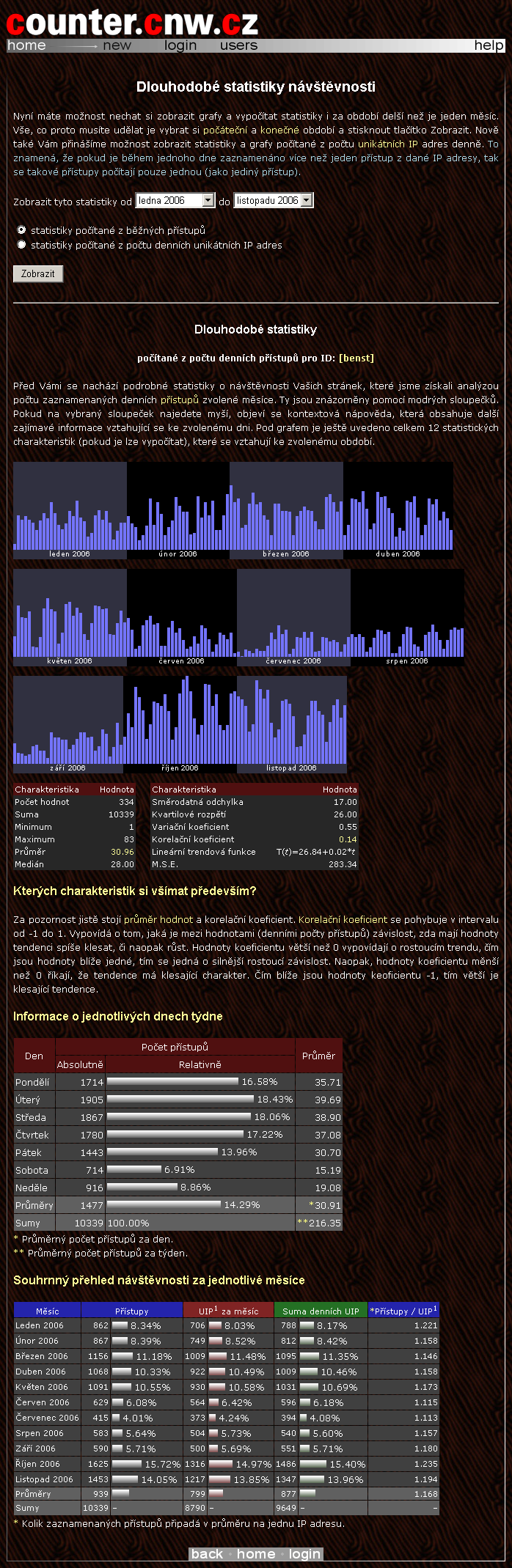The width and height of the screenshot is (512, 1568).
Task: Click the Průměr value 30.96
Action: (x=122, y=852)
